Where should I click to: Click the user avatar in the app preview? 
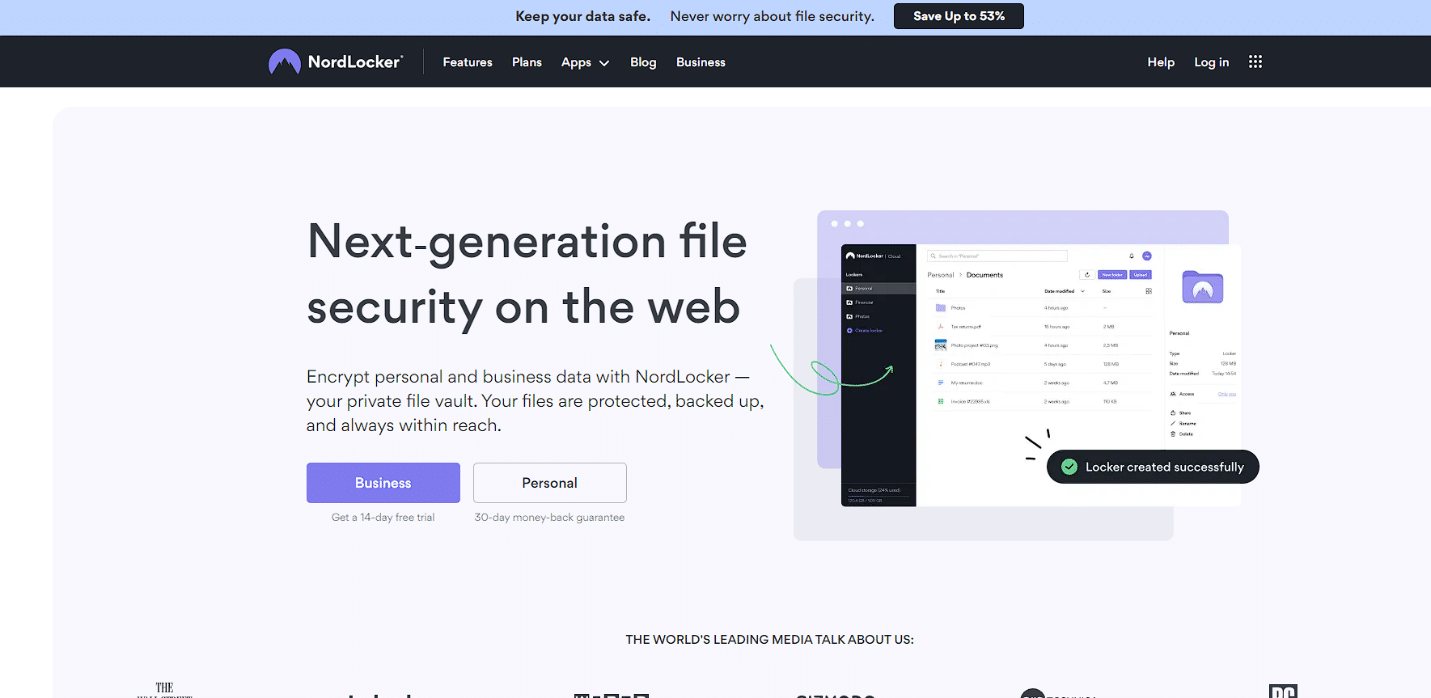(1147, 256)
